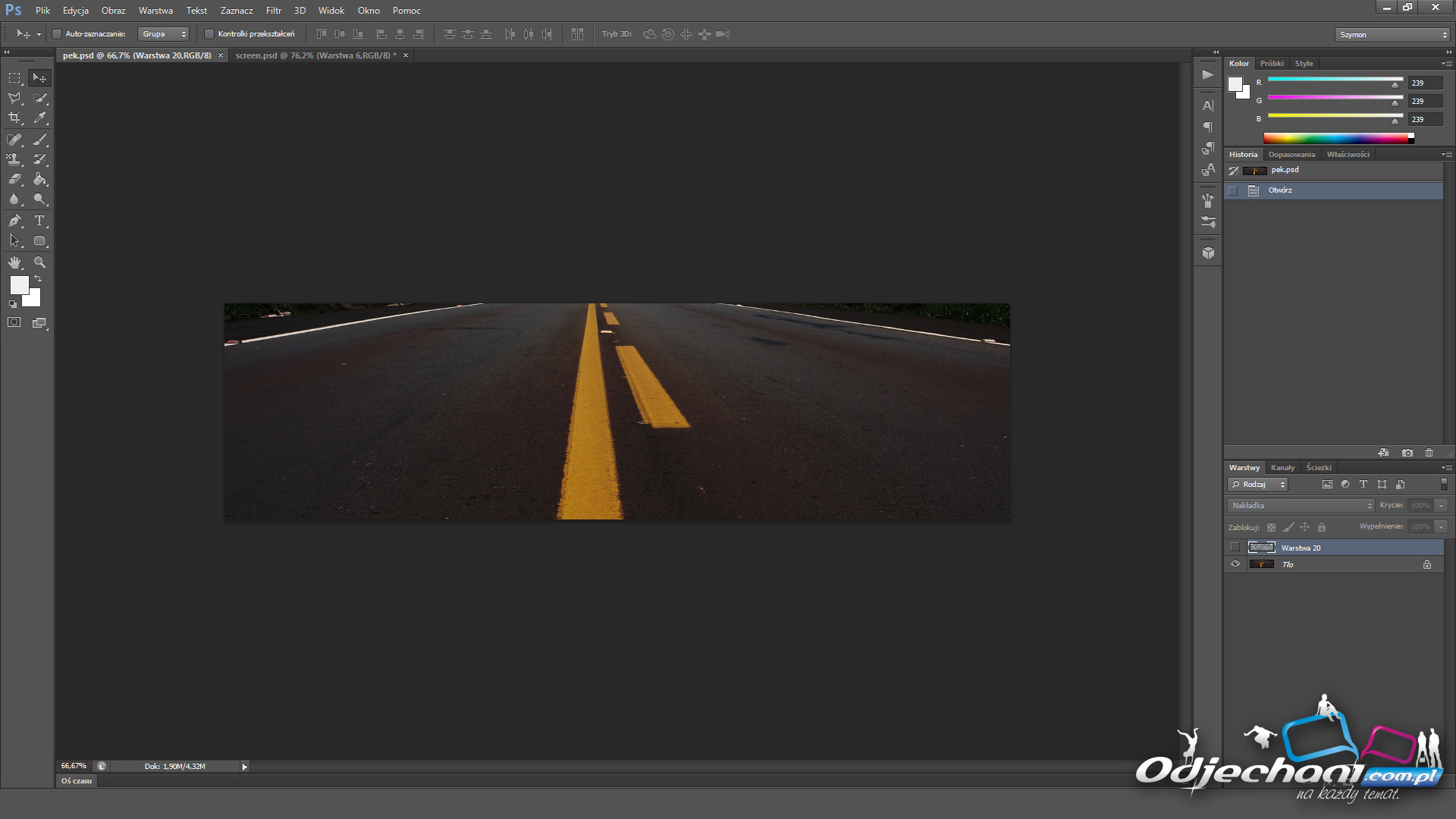Select the Eraser tool
1456x819 pixels.
(14, 179)
